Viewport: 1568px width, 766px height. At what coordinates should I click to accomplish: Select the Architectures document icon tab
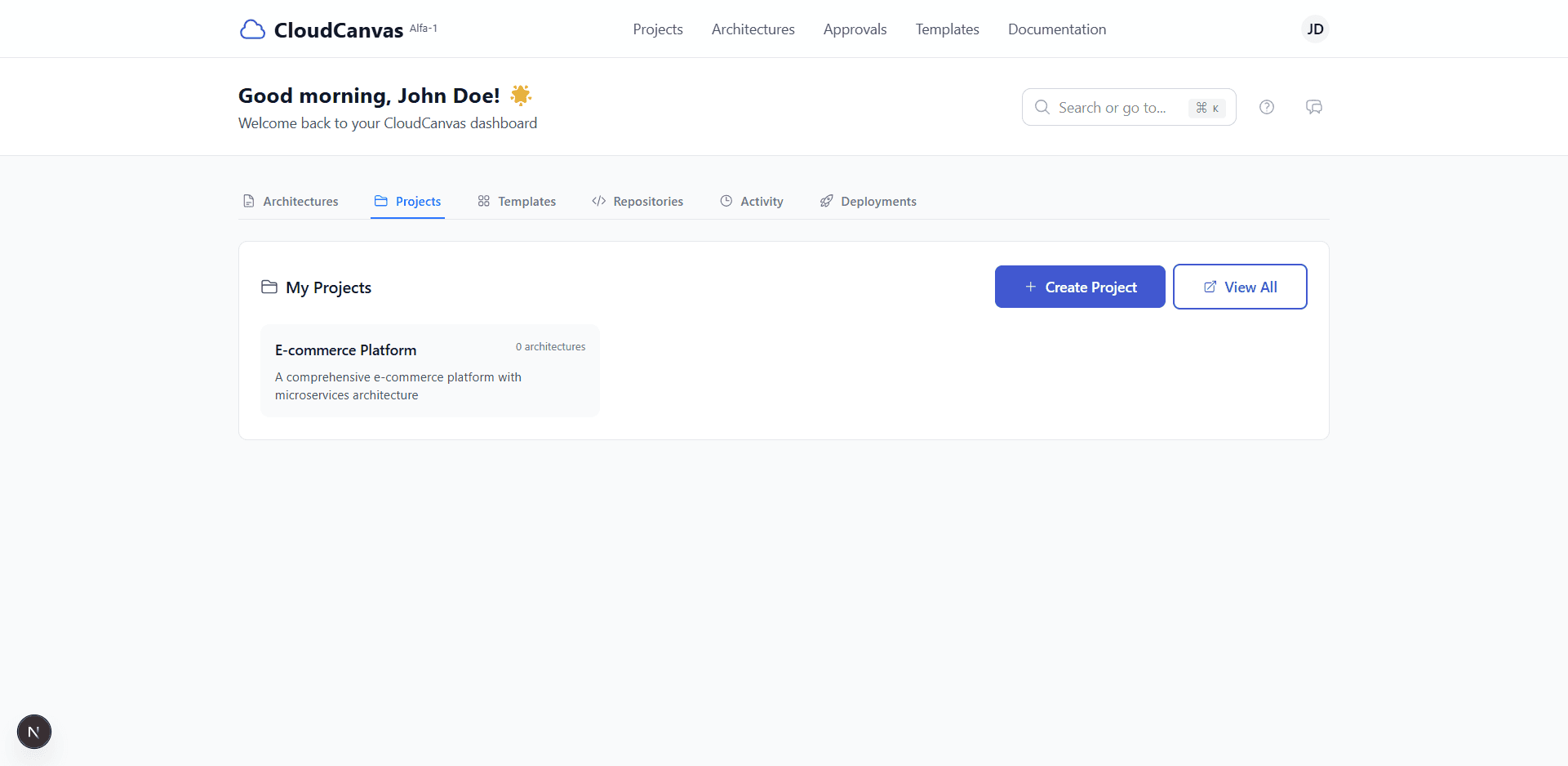pyautogui.click(x=248, y=201)
